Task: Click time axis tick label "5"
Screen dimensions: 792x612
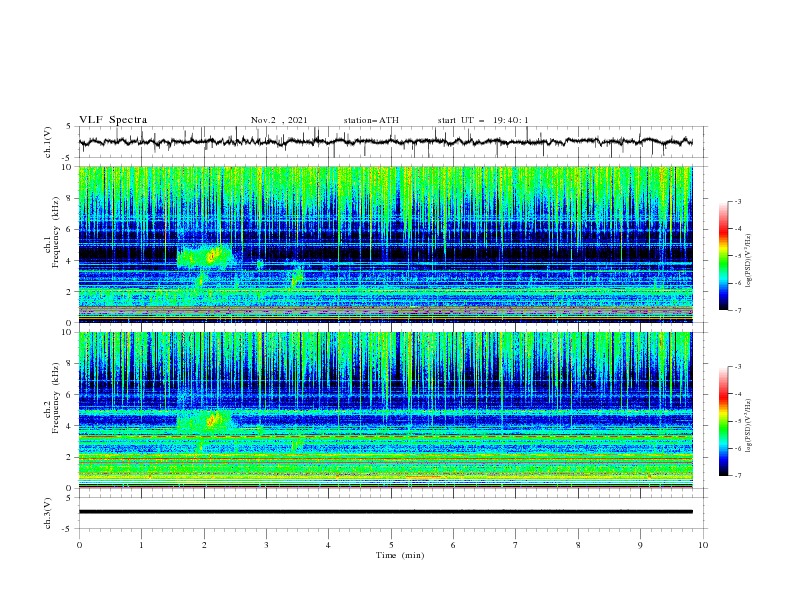Action: [x=391, y=545]
